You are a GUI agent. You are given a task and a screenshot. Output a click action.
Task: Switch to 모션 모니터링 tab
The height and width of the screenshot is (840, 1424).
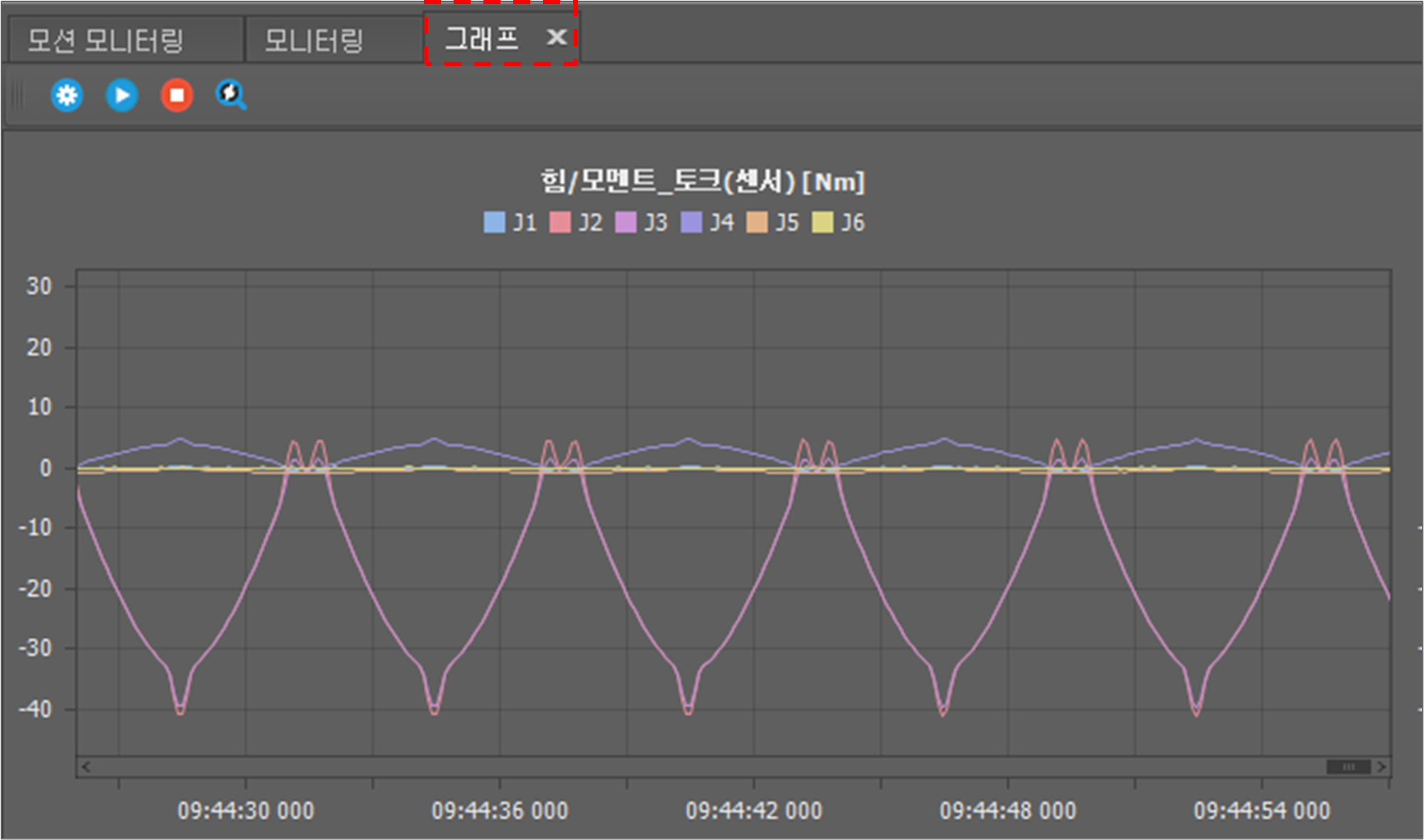(x=106, y=40)
